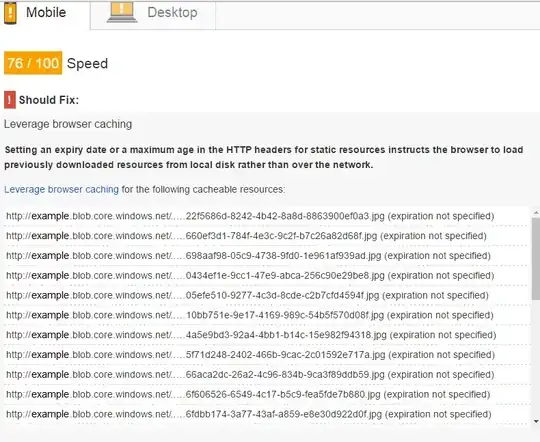Switch to the Desktop tab

click(x=153, y=14)
